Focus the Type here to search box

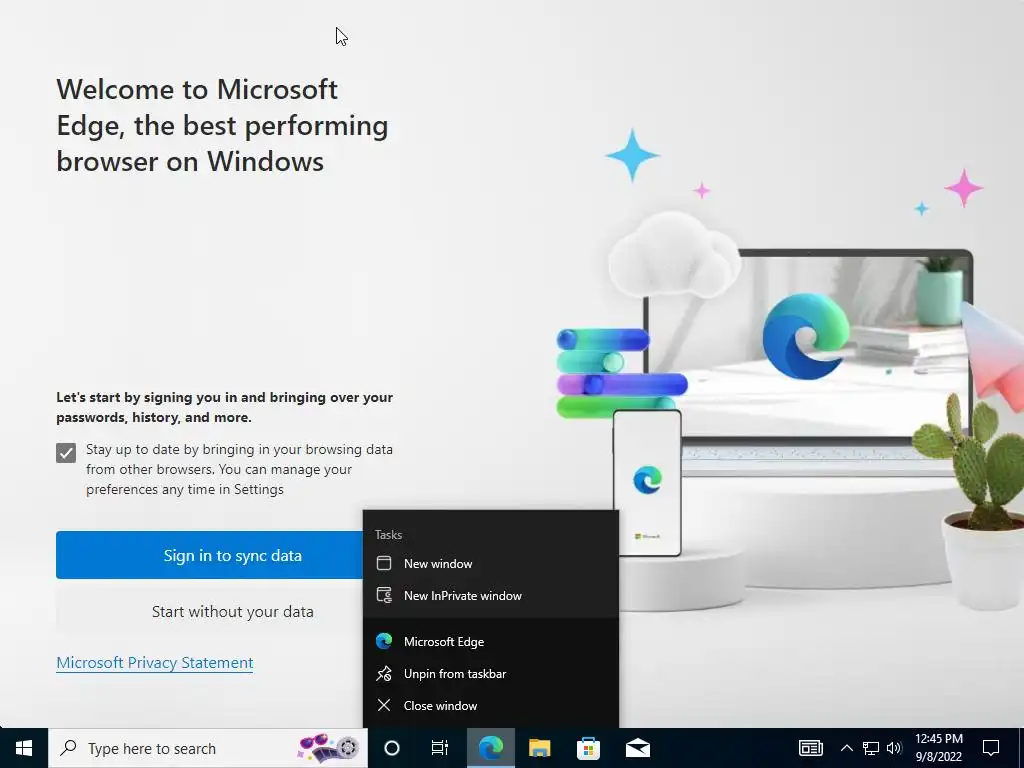tap(208, 748)
